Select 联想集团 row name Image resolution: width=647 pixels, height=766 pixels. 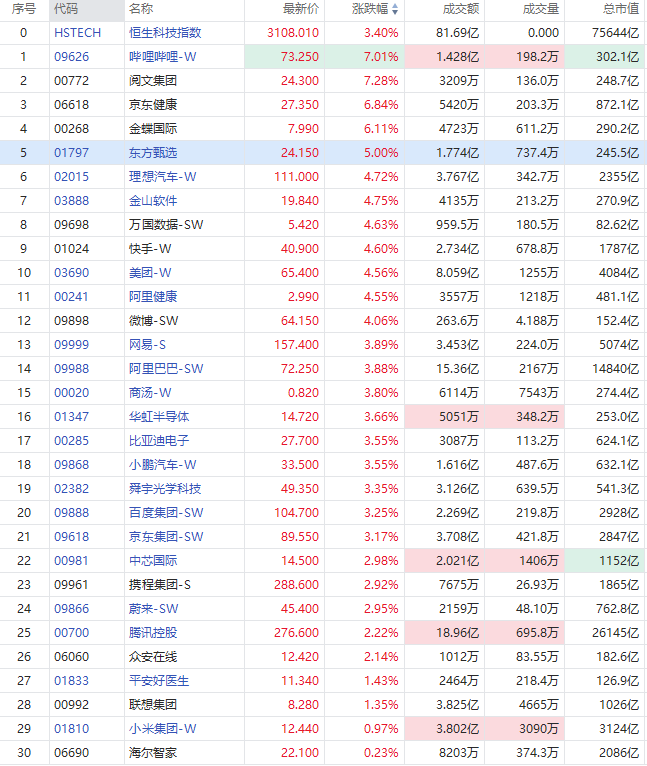153,704
